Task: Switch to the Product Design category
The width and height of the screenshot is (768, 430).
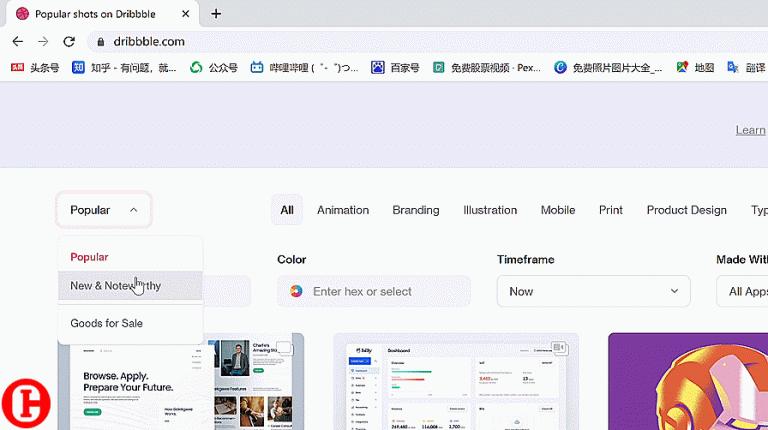Action: (x=687, y=210)
